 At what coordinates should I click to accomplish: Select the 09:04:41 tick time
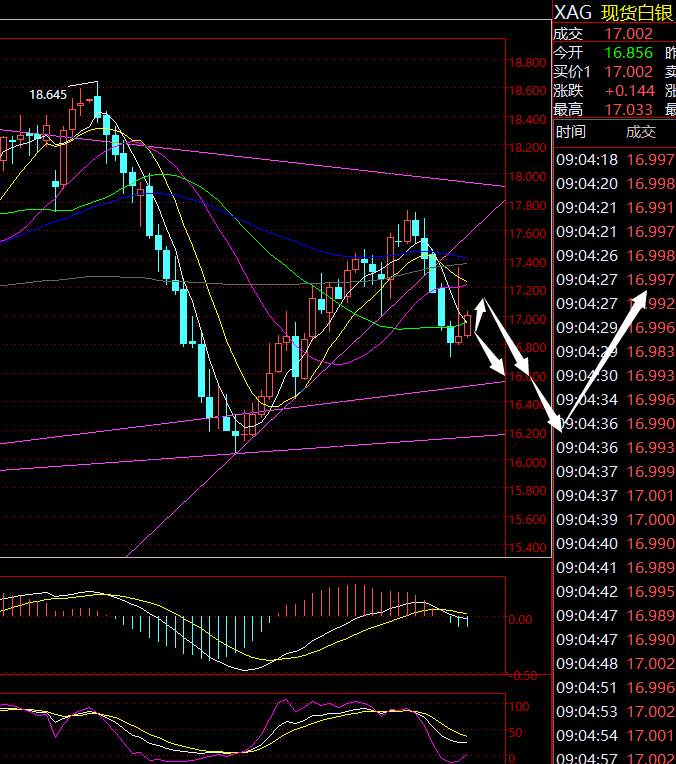(587, 567)
